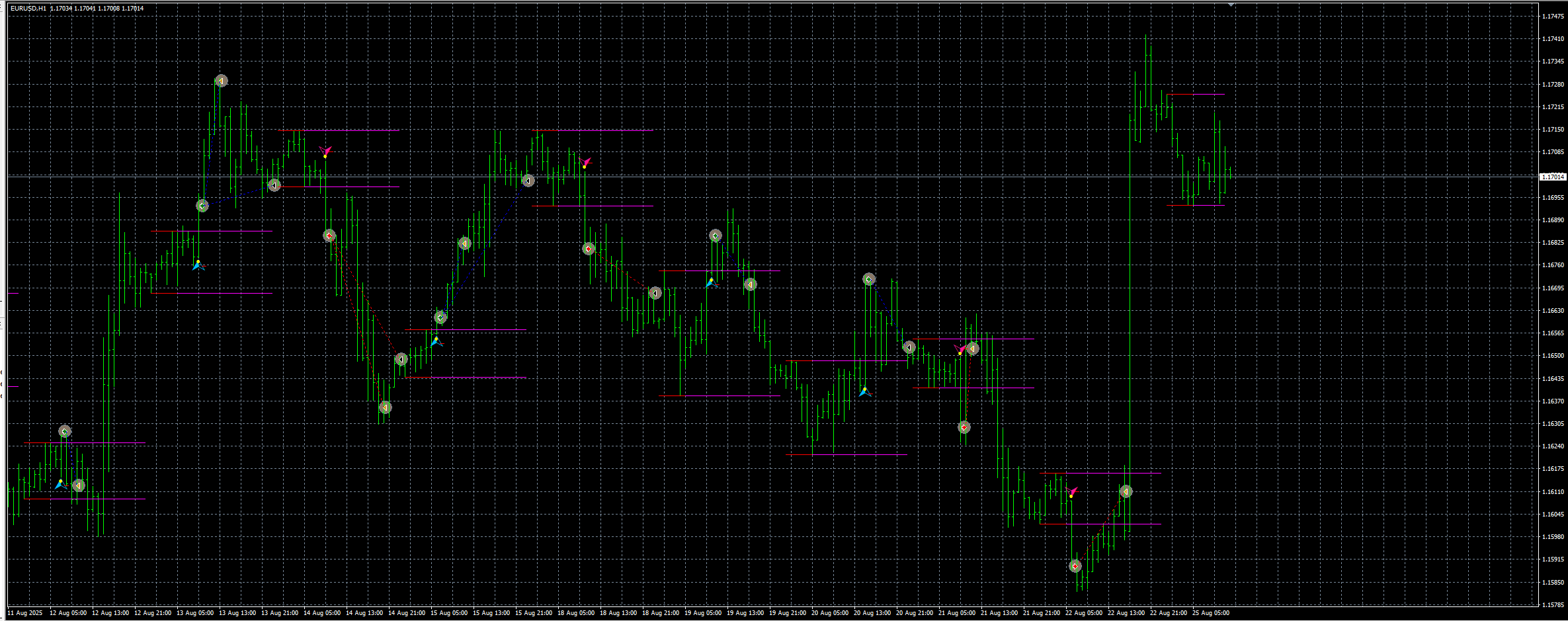Select the gold-arrow circle marker at 22 Aug 13:00 near 1.16110

pos(1126,491)
